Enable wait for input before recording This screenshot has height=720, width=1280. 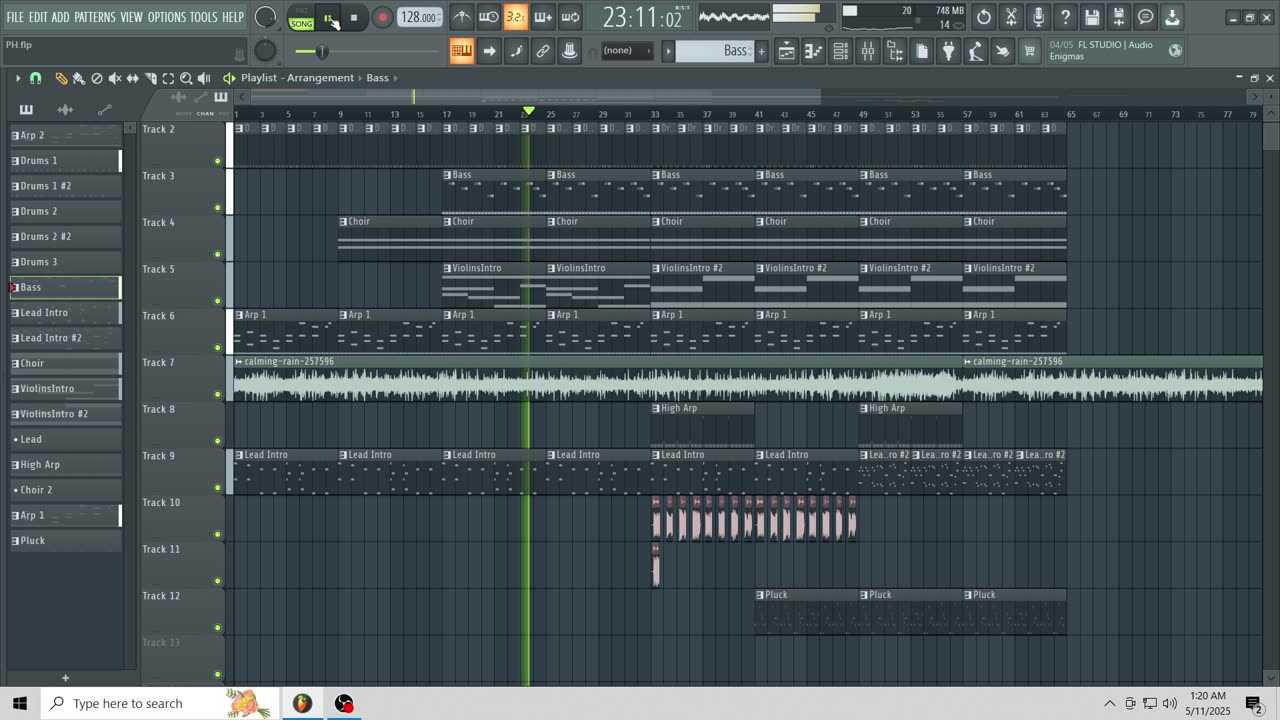coord(489,17)
